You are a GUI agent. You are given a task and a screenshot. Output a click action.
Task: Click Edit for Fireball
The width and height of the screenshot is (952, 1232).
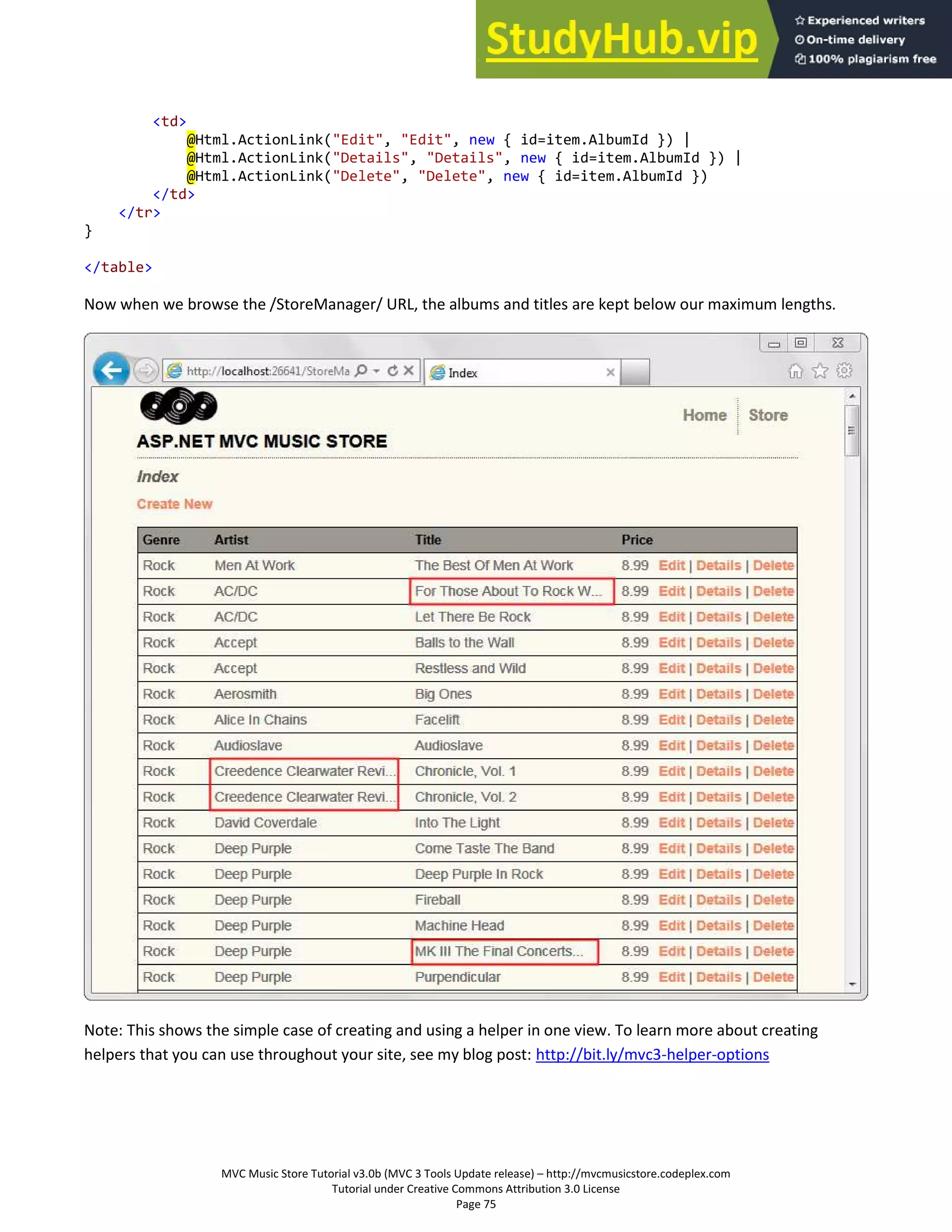coord(672,900)
